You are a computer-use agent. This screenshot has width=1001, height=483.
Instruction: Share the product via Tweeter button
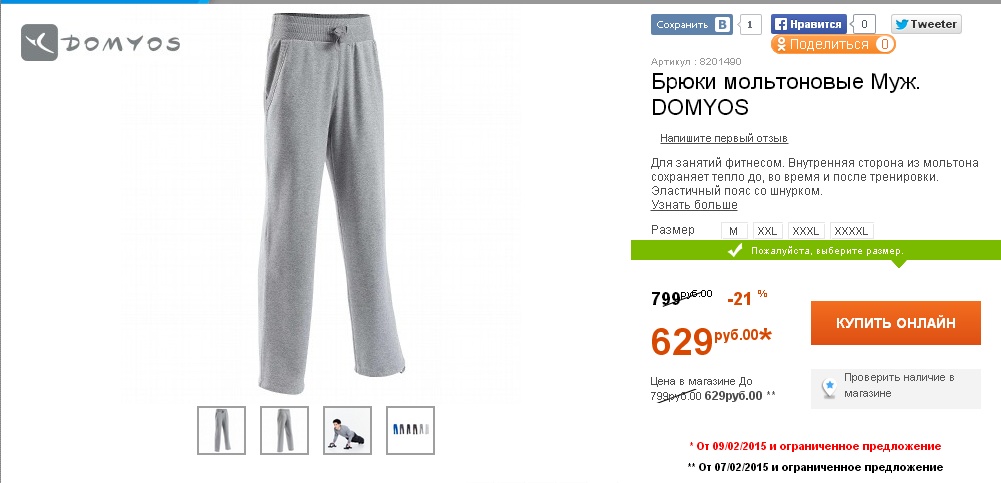(x=926, y=24)
